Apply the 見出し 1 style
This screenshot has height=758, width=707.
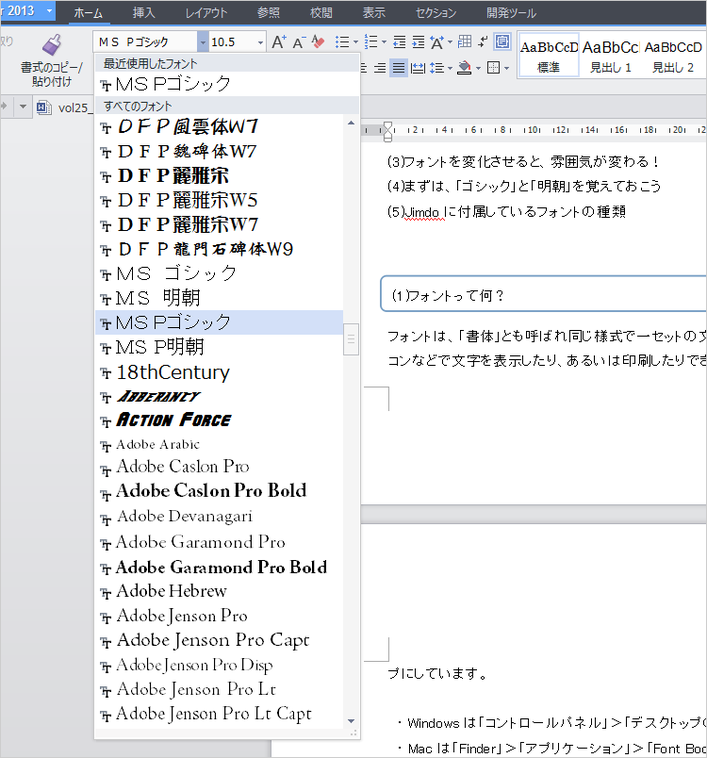pyautogui.click(x=610, y=57)
